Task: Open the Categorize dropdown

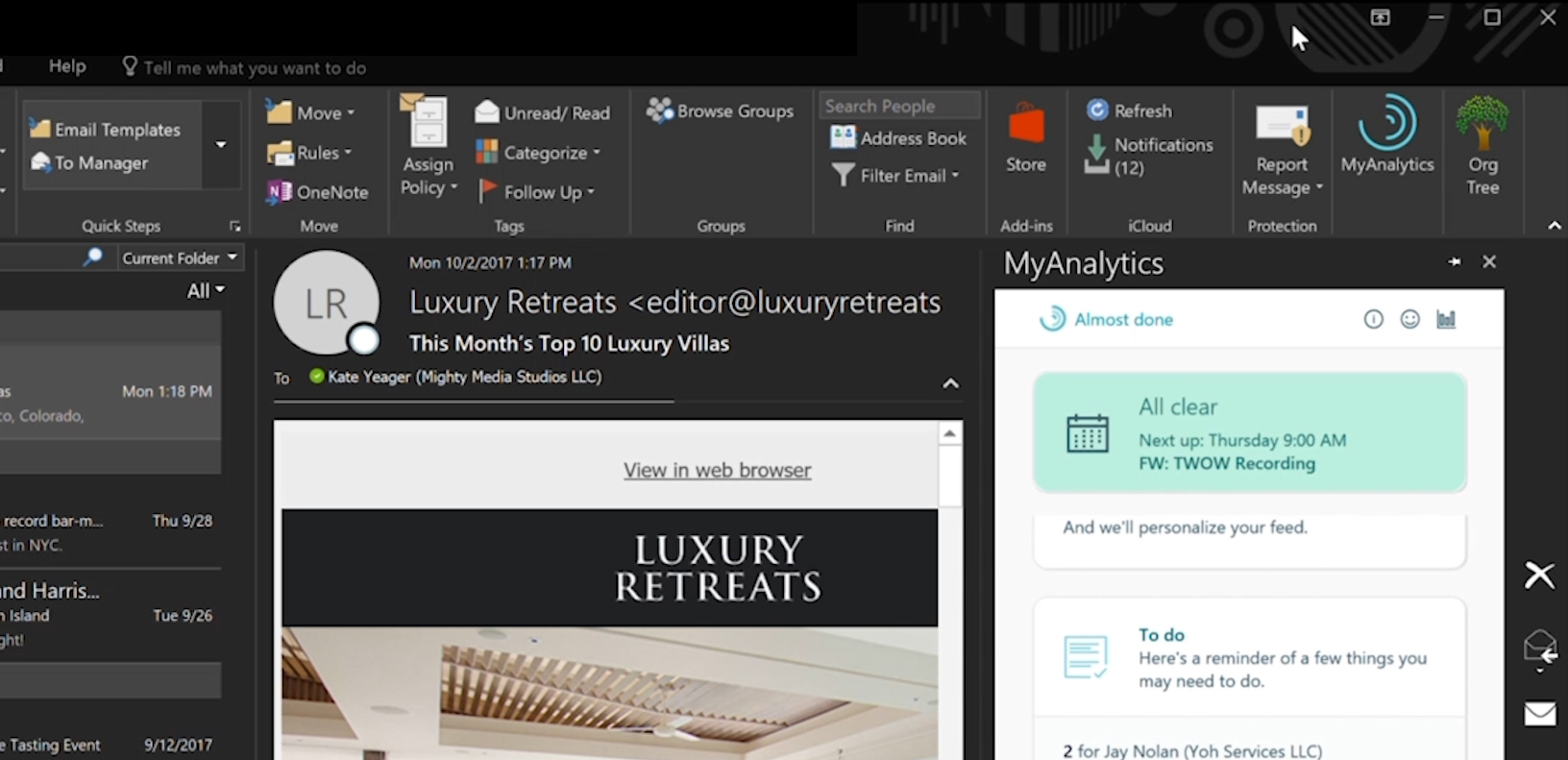Action: pyautogui.click(x=538, y=153)
